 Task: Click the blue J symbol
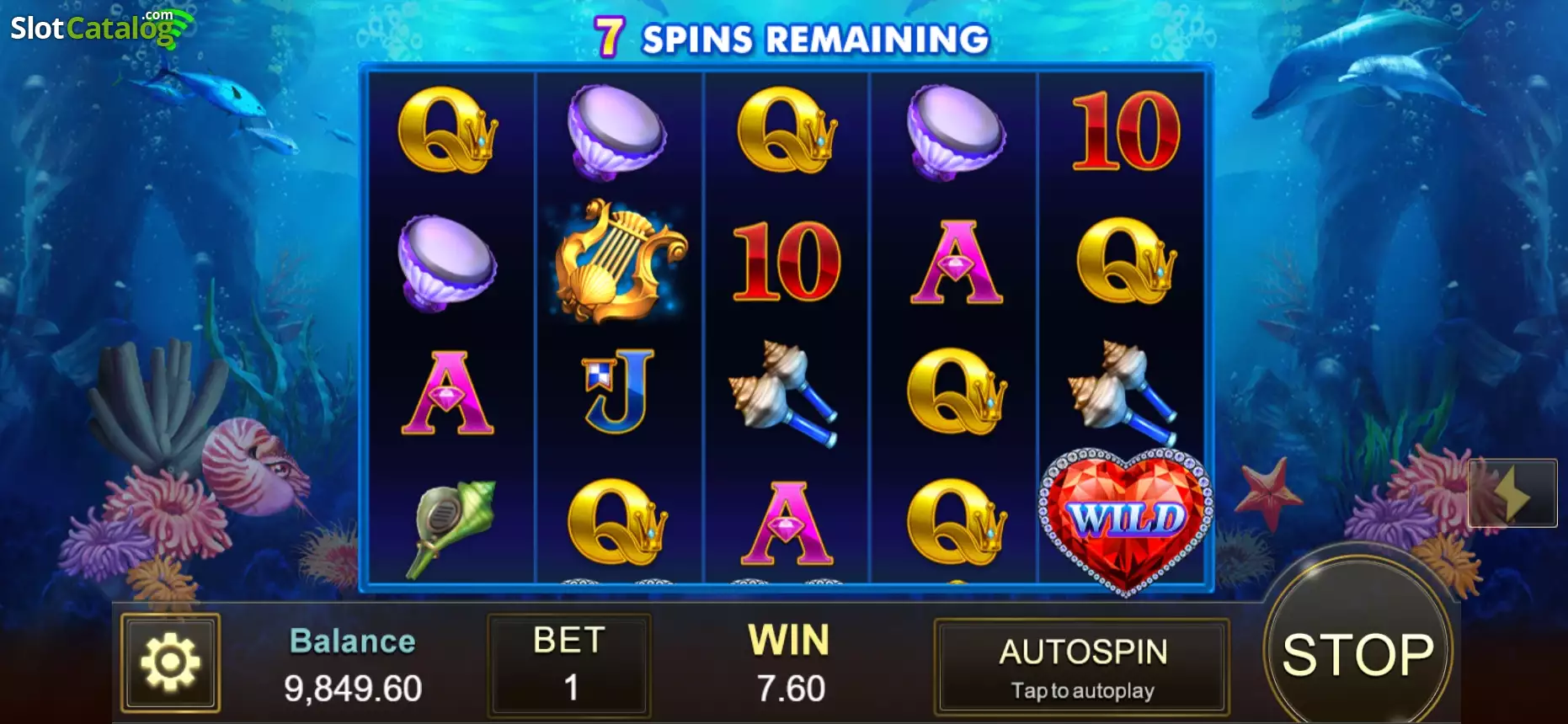tap(619, 391)
